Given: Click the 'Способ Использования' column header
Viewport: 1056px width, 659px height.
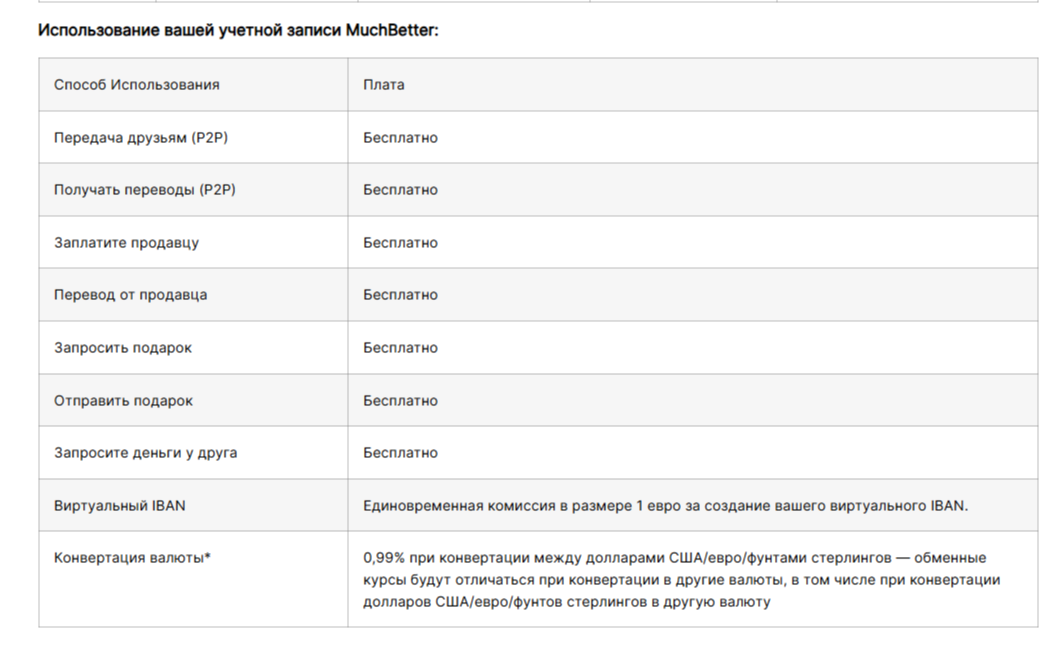Looking at the screenshot, I should click(x=137, y=85).
